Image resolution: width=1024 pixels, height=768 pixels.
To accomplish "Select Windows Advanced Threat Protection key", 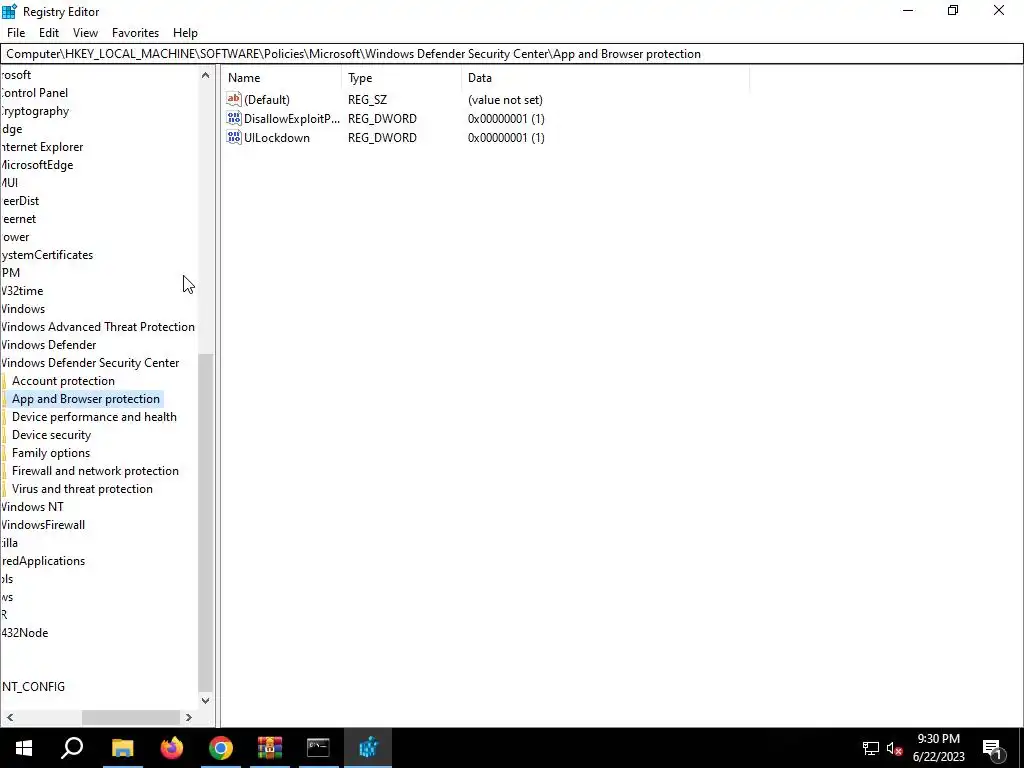I will pos(98,327).
